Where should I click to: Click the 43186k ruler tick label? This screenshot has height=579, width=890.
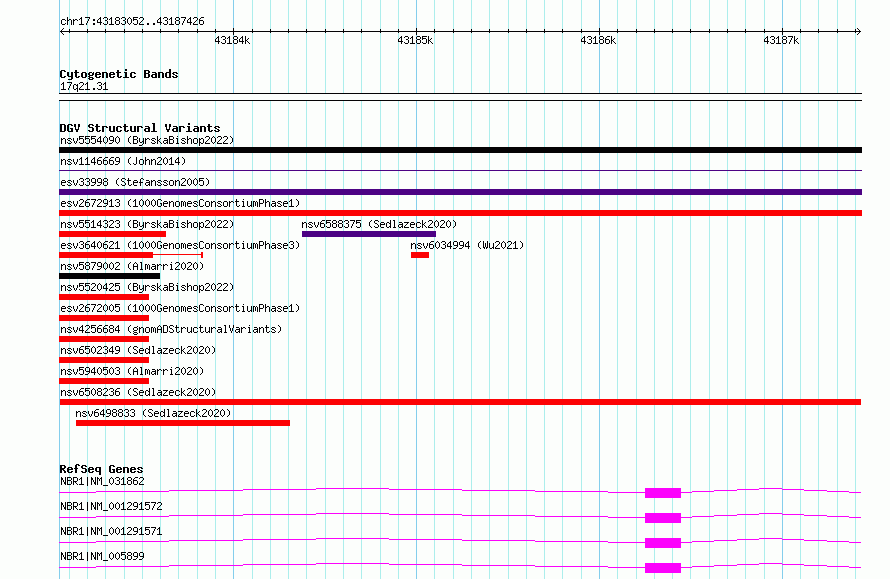598,40
